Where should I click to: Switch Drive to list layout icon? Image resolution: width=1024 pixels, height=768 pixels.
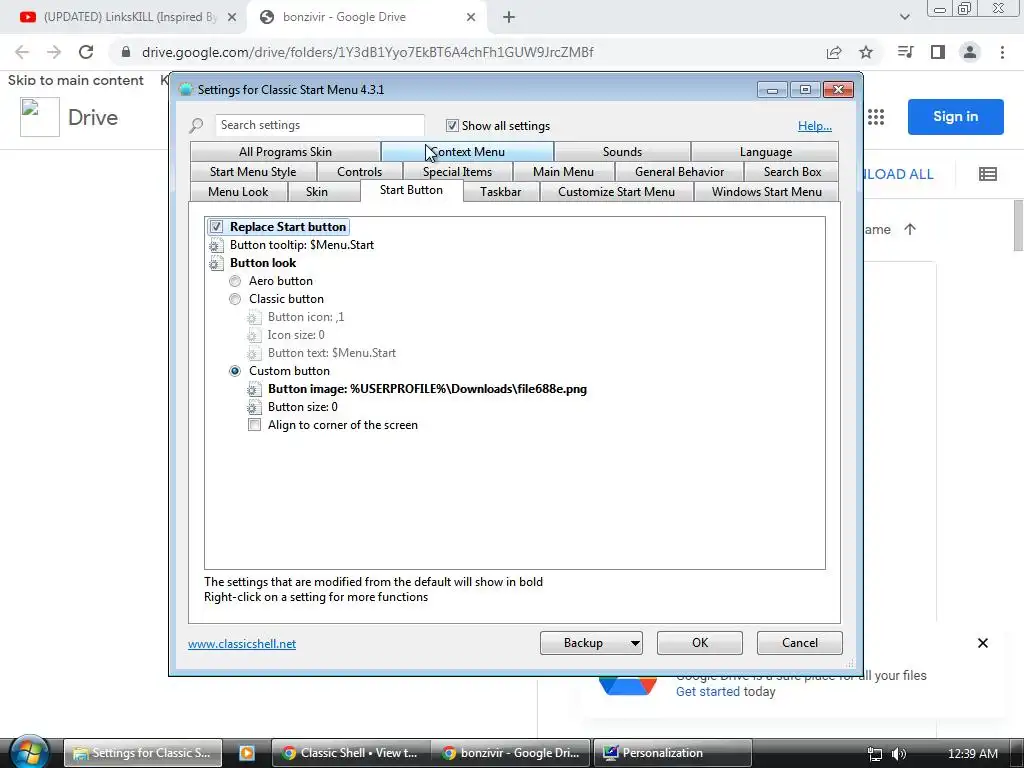point(987,174)
